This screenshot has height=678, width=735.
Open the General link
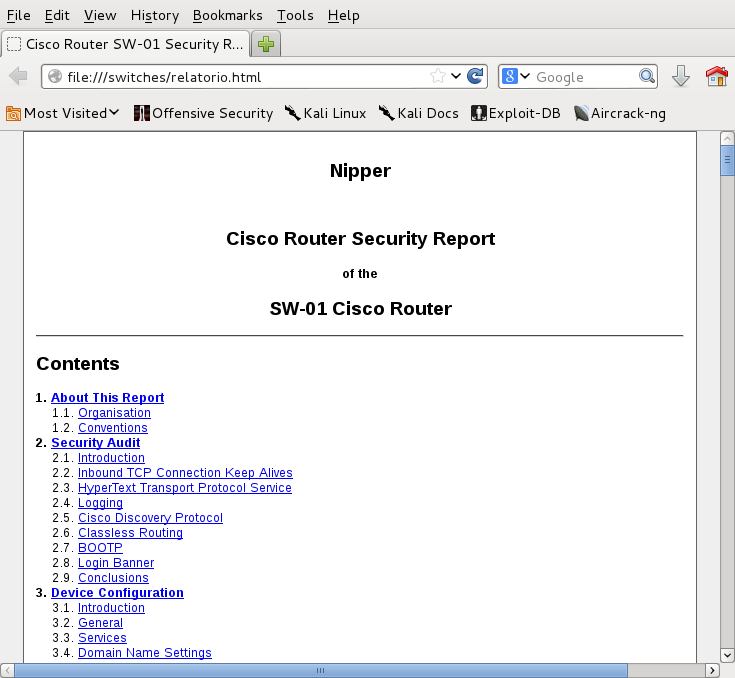100,623
